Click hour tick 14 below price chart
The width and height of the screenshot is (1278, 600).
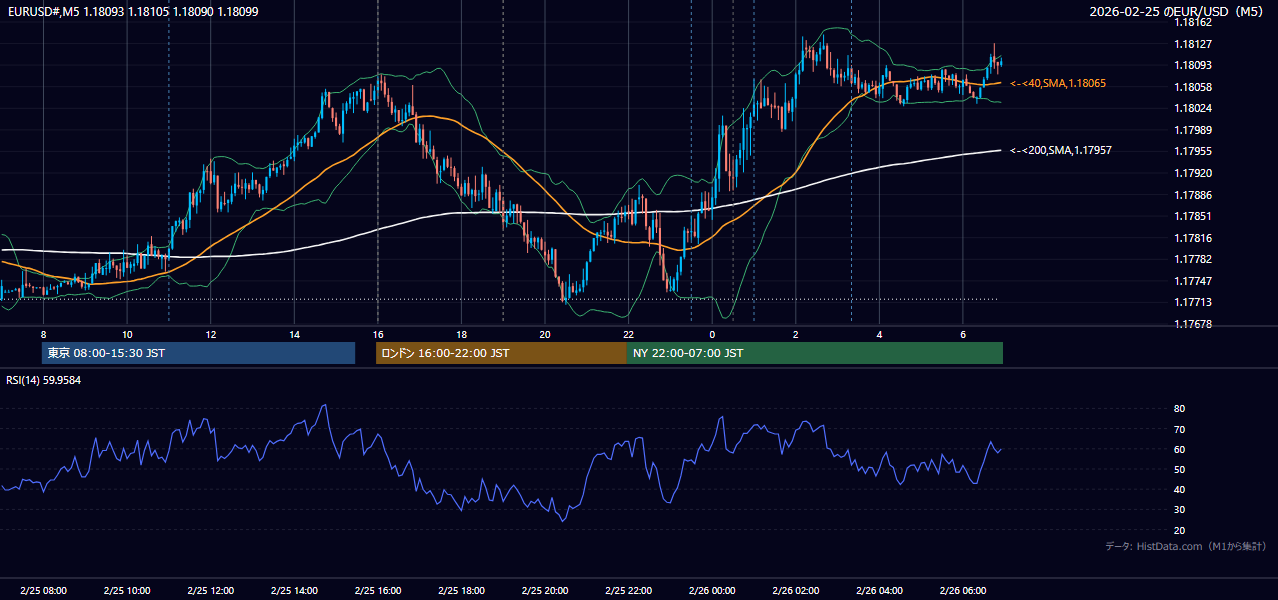click(294, 334)
